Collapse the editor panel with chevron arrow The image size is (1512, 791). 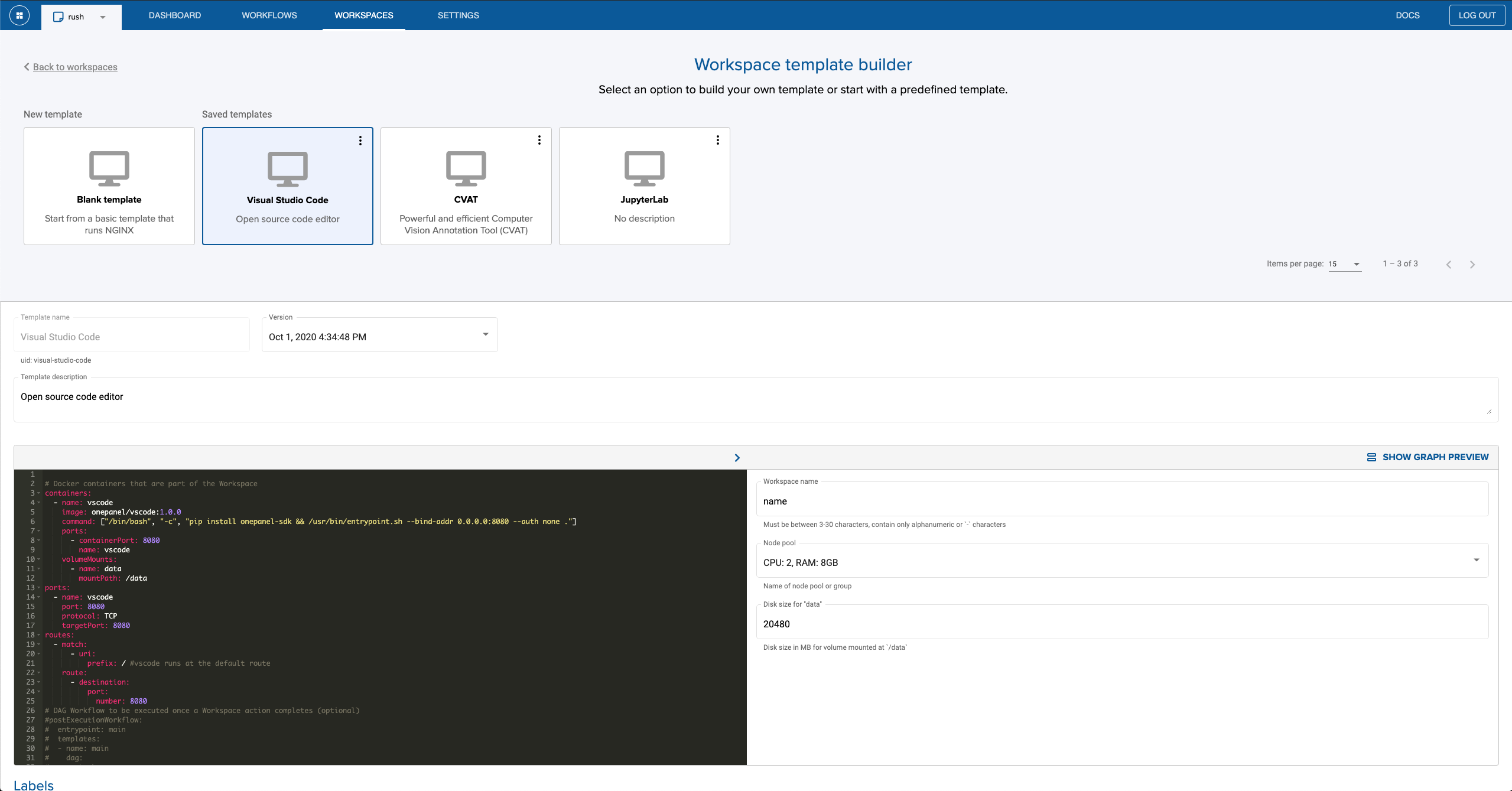[x=737, y=458]
